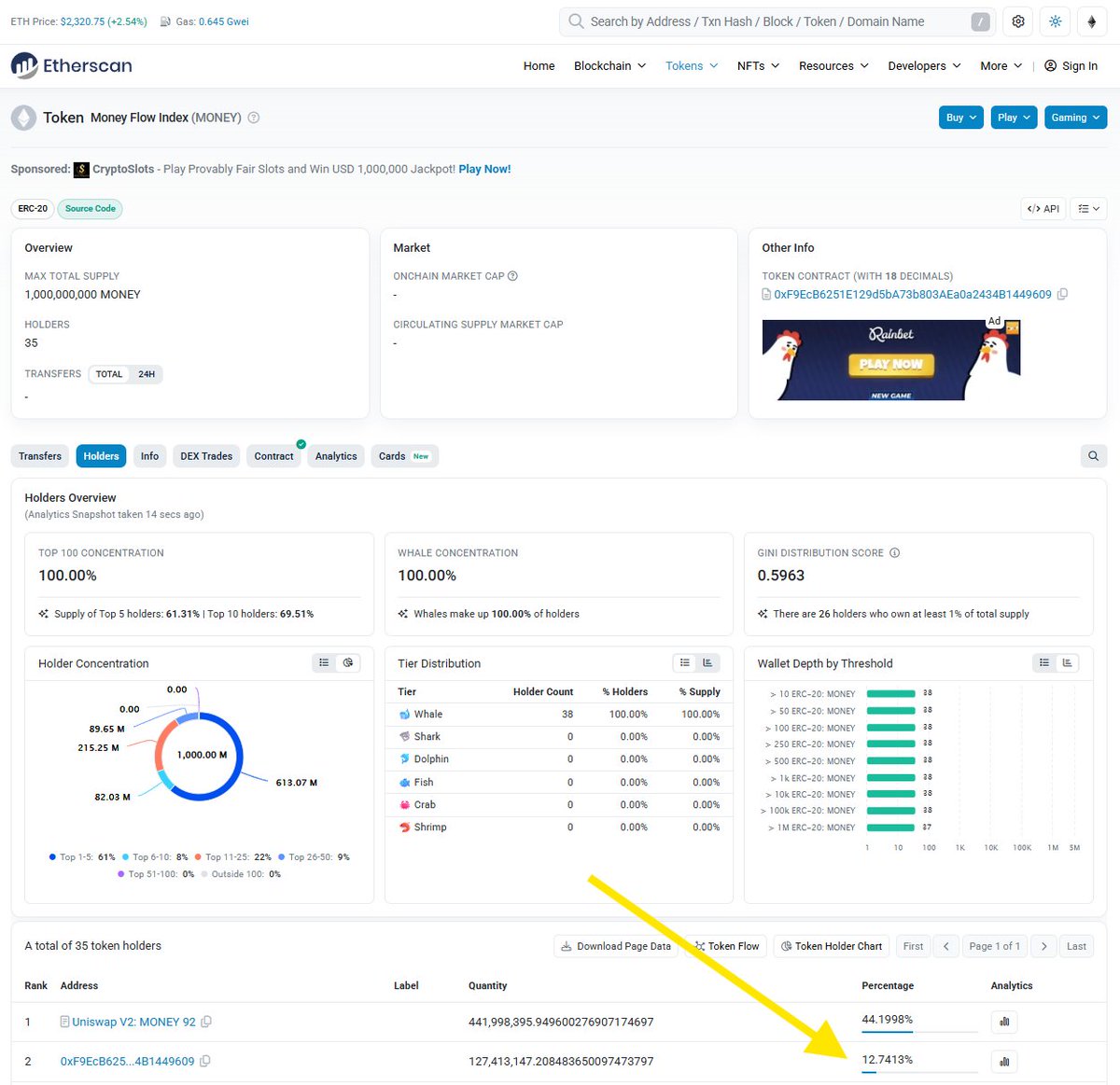Click the Gas price 0.645 Gwei link
Image resolution: width=1120 pixels, height=1085 pixels.
tap(223, 21)
